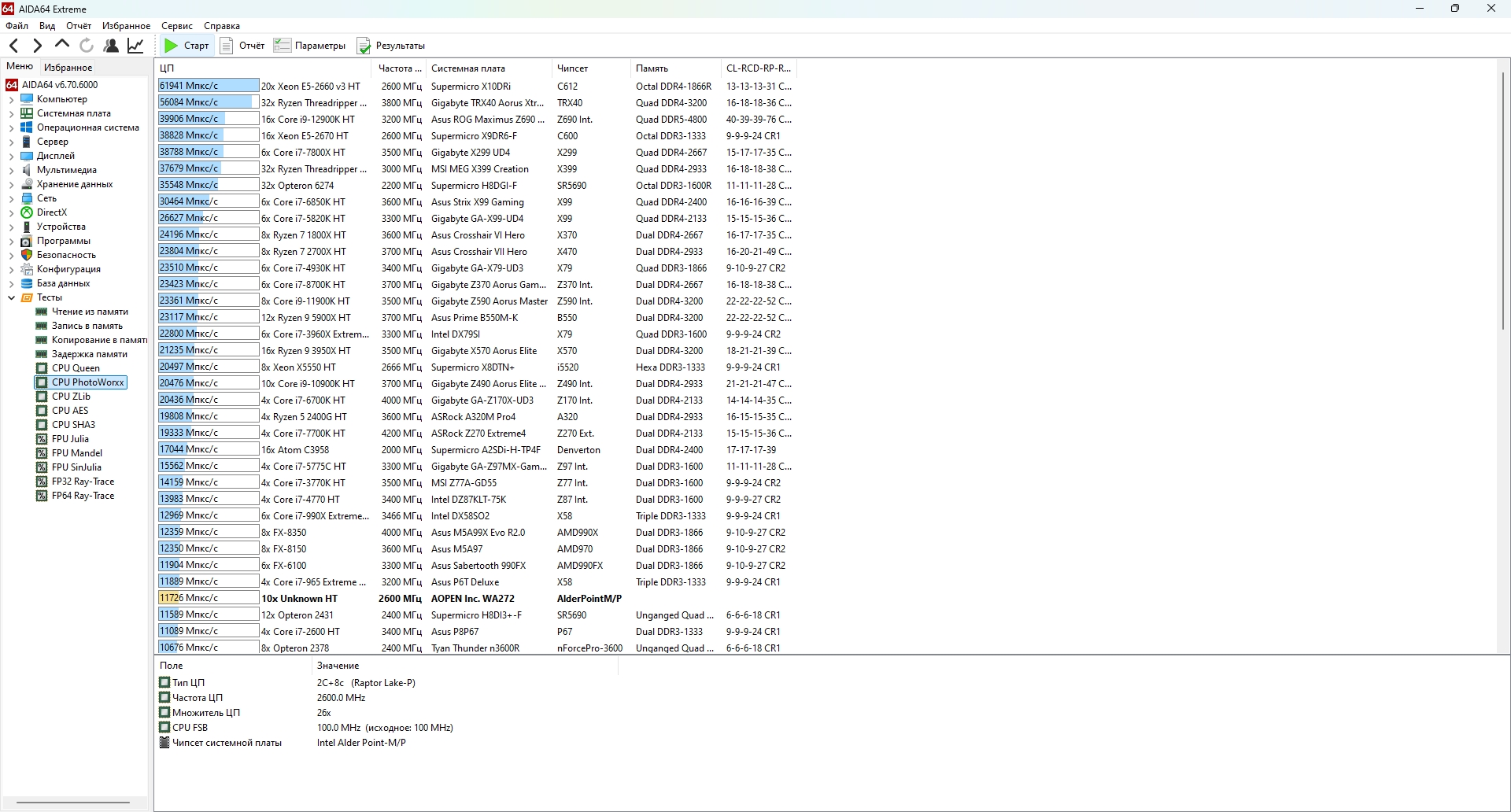Select the Программы icon
The height and width of the screenshot is (812, 1511).
click(x=27, y=241)
